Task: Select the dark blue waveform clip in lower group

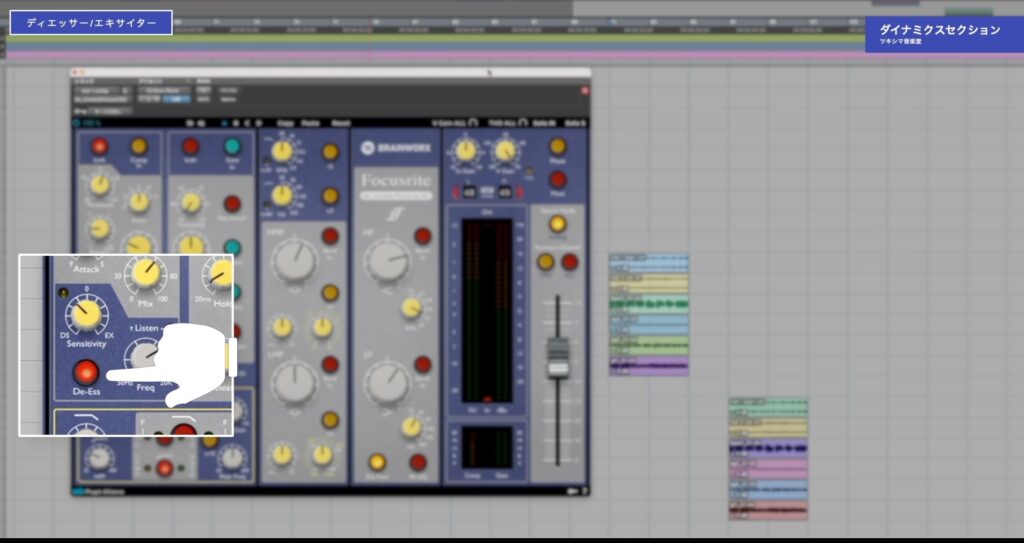Action: click(x=768, y=449)
